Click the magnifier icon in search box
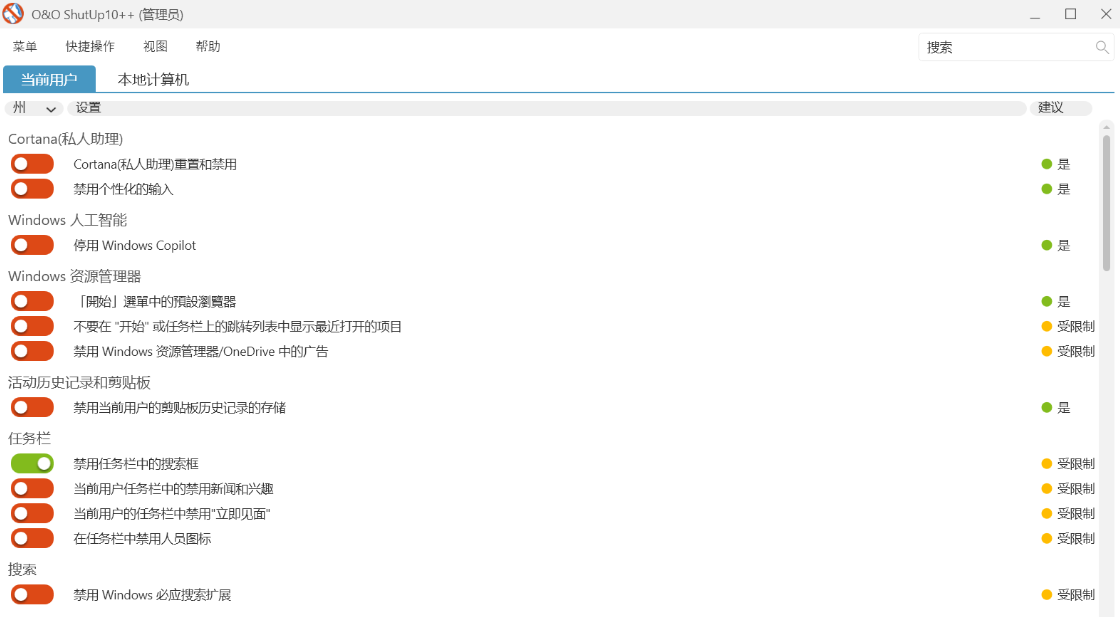The width and height of the screenshot is (1120, 617). coord(1102,47)
